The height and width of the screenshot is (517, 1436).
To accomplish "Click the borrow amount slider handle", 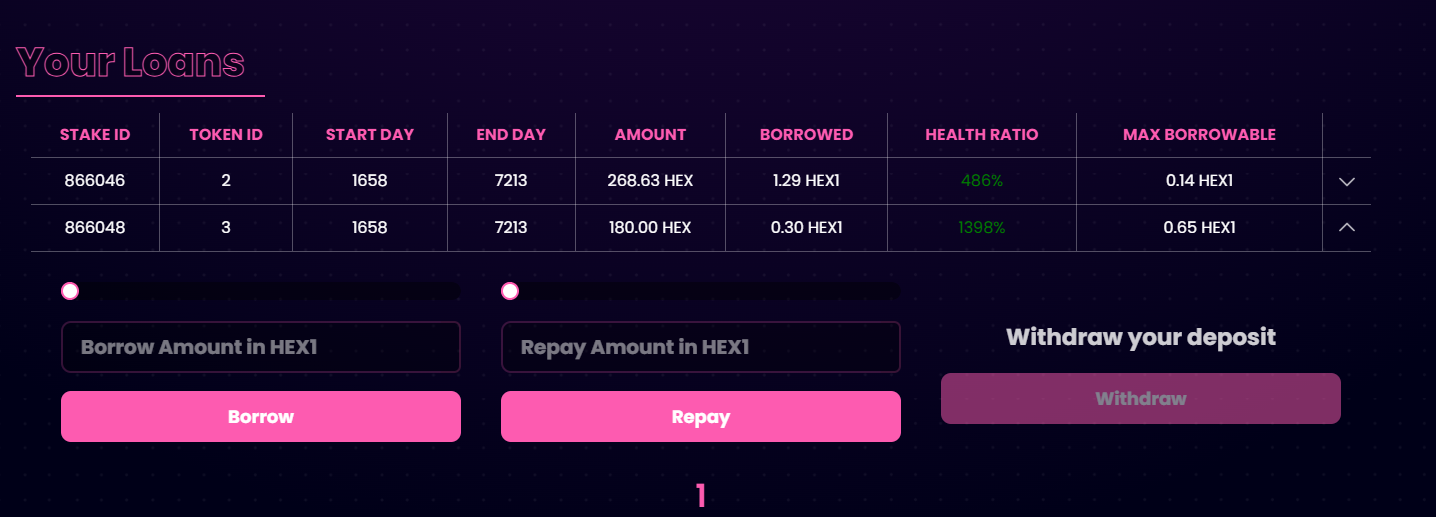I will [x=70, y=291].
